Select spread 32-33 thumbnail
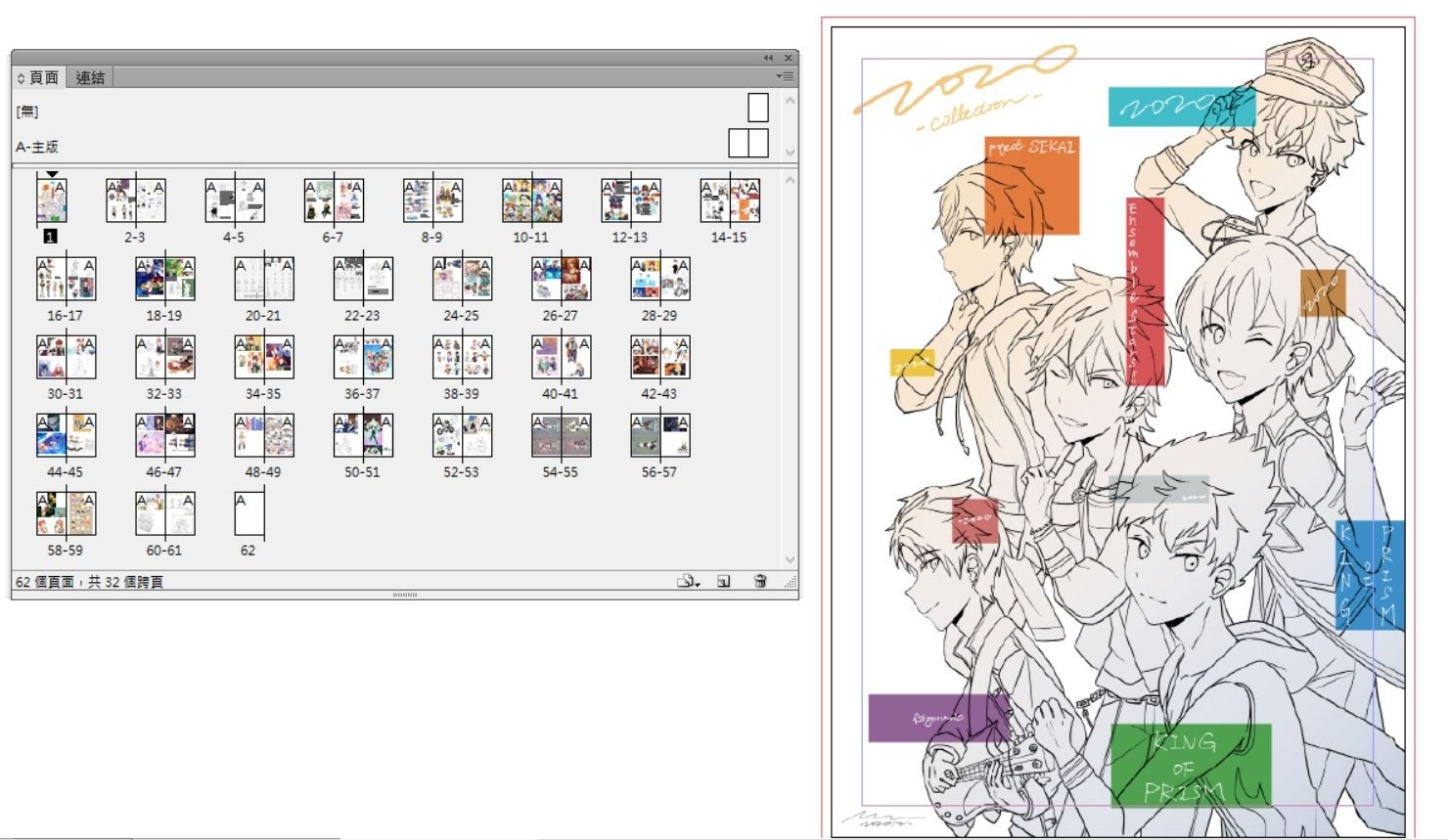1449x840 pixels. pyautogui.click(x=165, y=357)
